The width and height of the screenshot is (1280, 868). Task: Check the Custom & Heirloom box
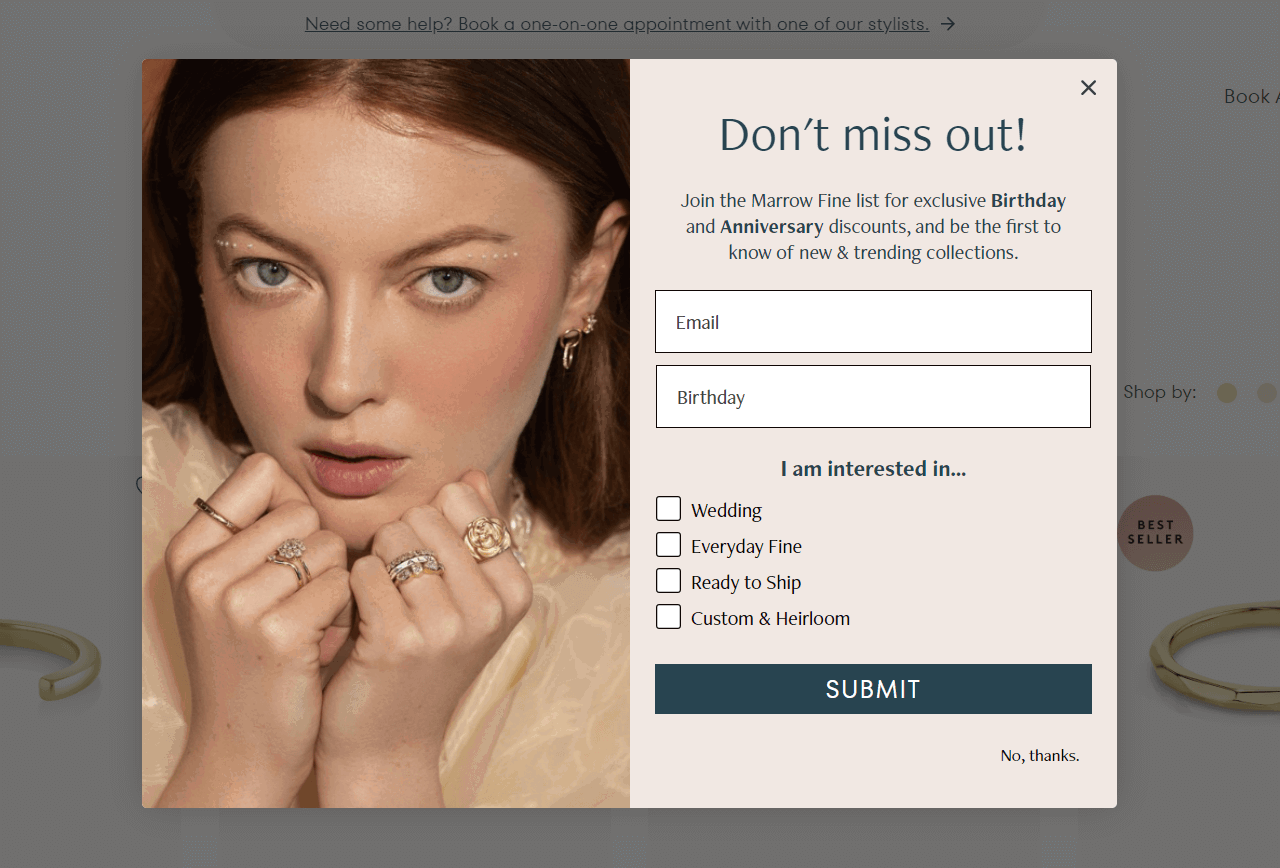(x=668, y=616)
